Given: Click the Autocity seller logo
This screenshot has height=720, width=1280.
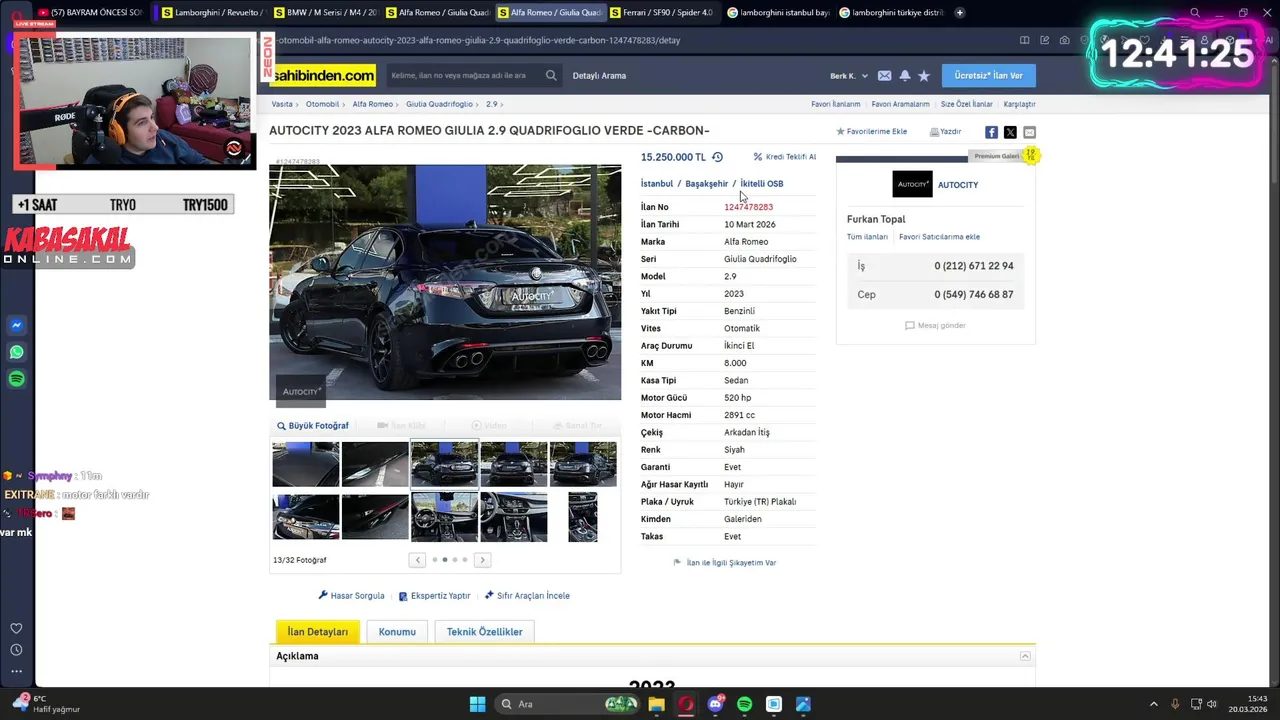Looking at the screenshot, I should [912, 184].
